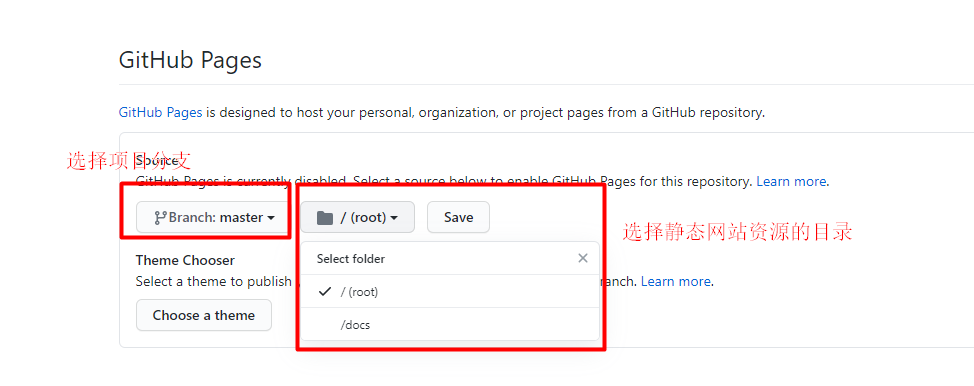The image size is (974, 386).
Task: Select the / (root) folder option
Action: click(450, 292)
